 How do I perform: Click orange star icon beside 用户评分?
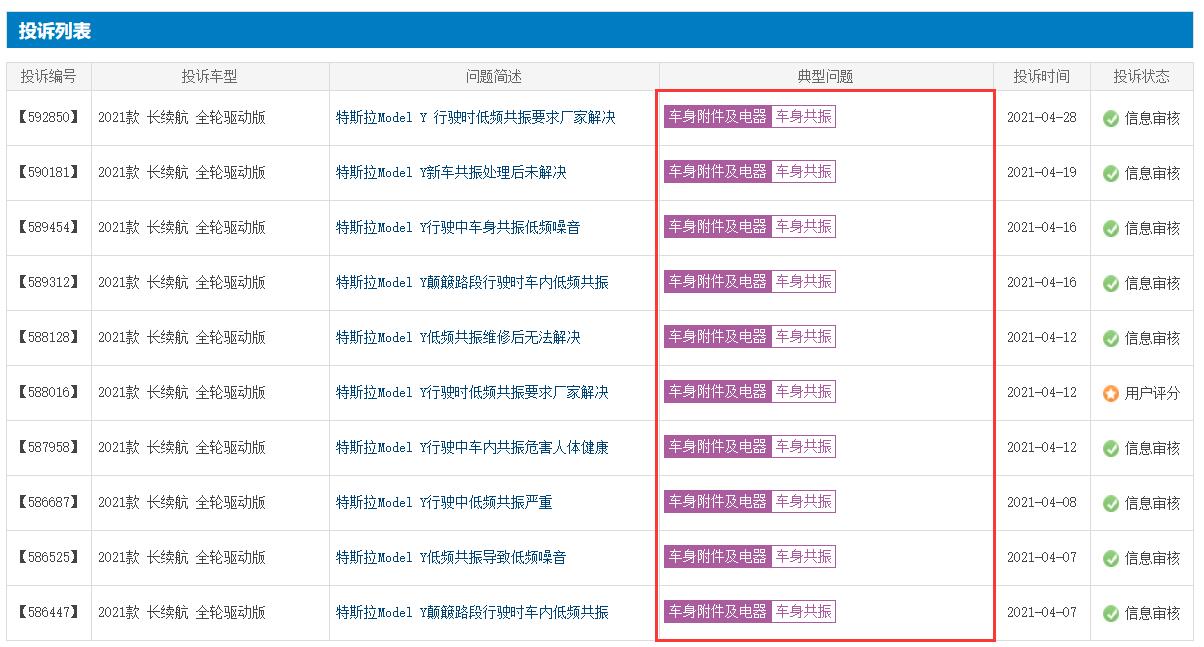[1110, 393]
